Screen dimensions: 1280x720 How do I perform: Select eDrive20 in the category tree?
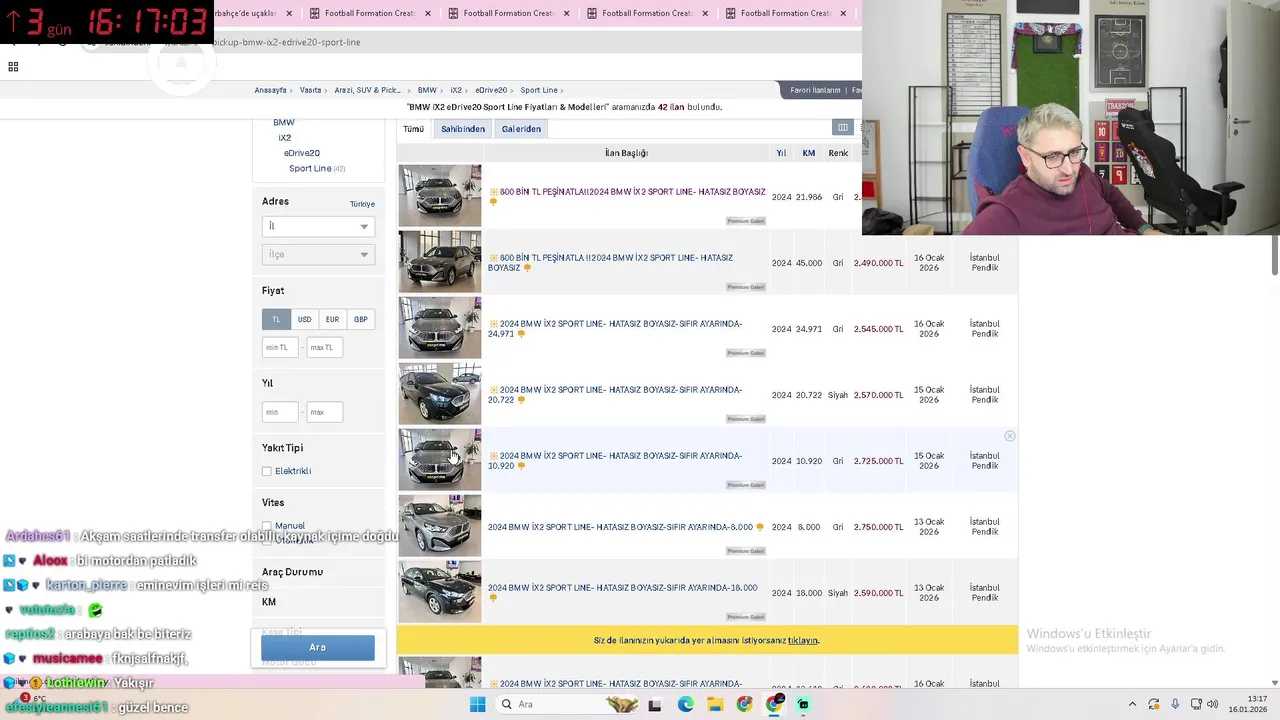302,153
